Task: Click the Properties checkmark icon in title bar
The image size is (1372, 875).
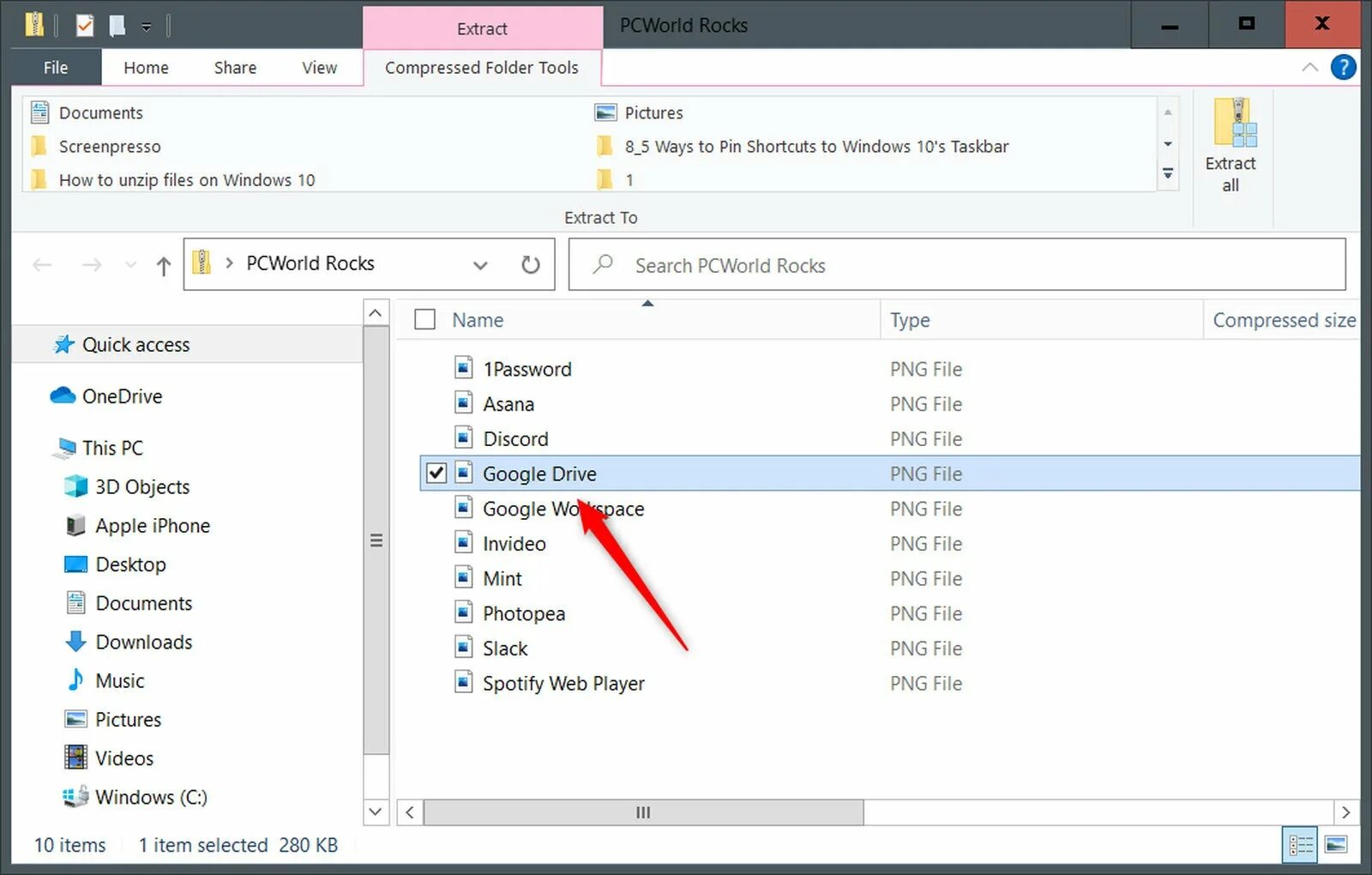Action: (x=84, y=26)
